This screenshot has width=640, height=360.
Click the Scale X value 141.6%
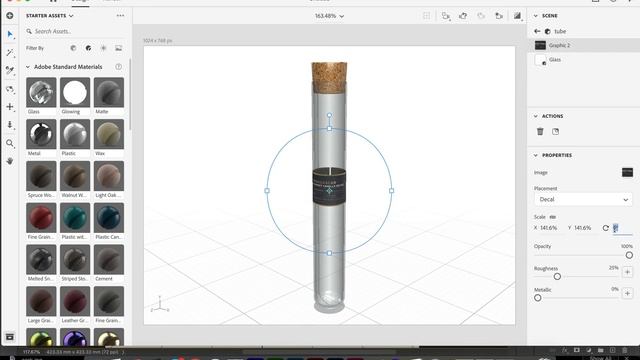pyautogui.click(x=548, y=228)
